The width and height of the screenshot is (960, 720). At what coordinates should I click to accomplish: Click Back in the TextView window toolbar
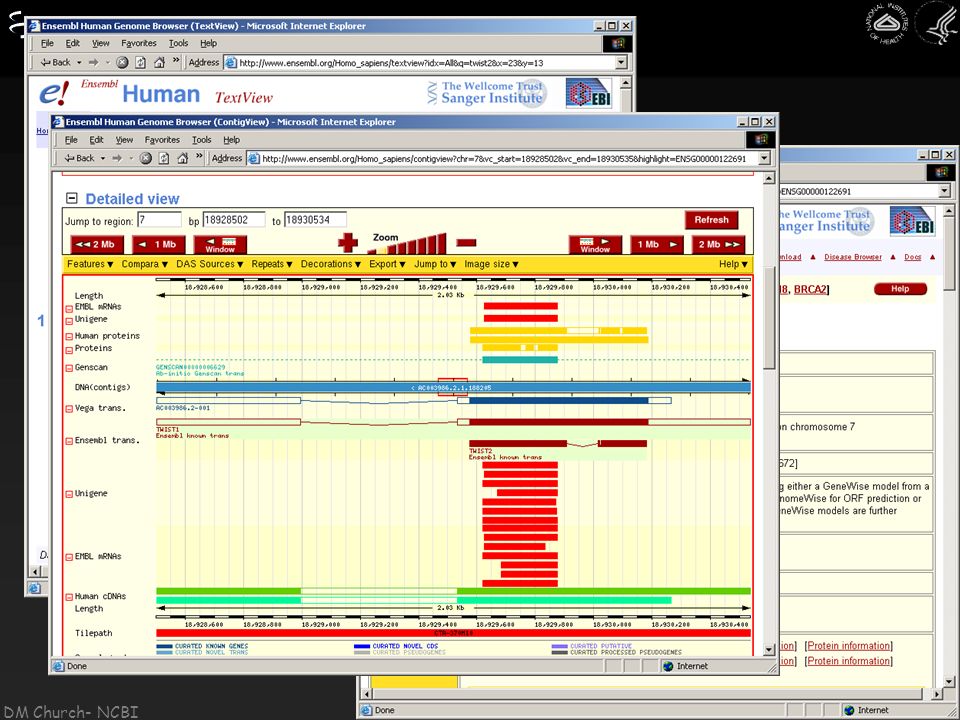[56, 62]
